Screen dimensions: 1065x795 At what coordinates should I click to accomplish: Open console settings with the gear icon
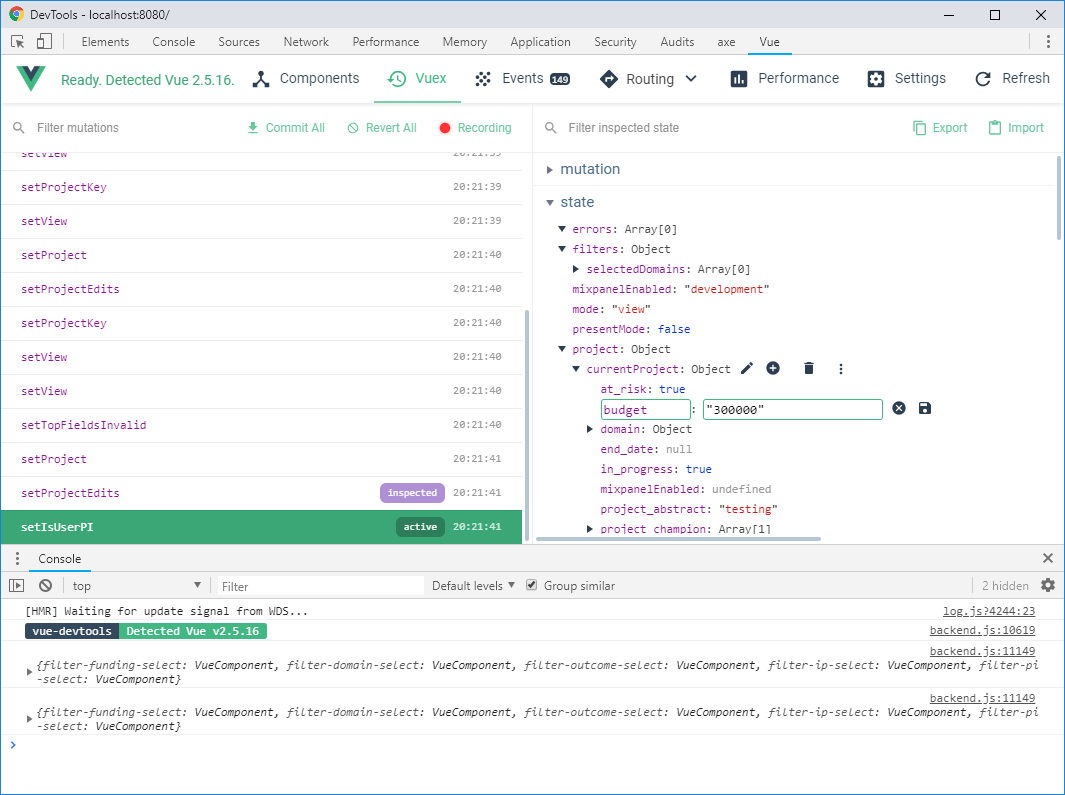click(x=1048, y=584)
